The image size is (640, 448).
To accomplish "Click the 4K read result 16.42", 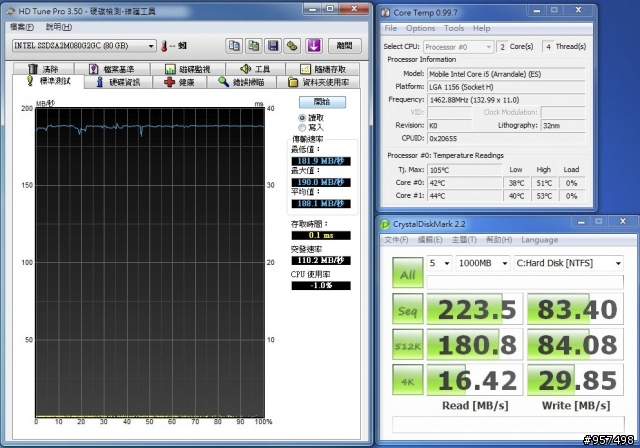I will point(475,380).
